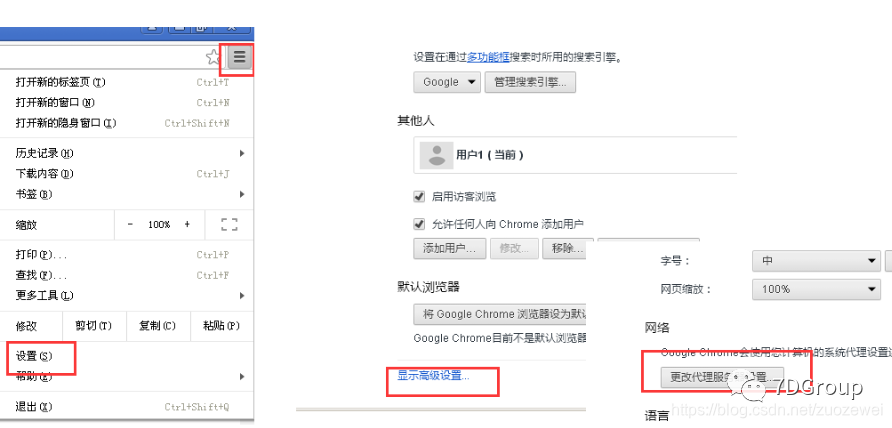
Task: Follow the 多功能框 link
Action: point(488,57)
